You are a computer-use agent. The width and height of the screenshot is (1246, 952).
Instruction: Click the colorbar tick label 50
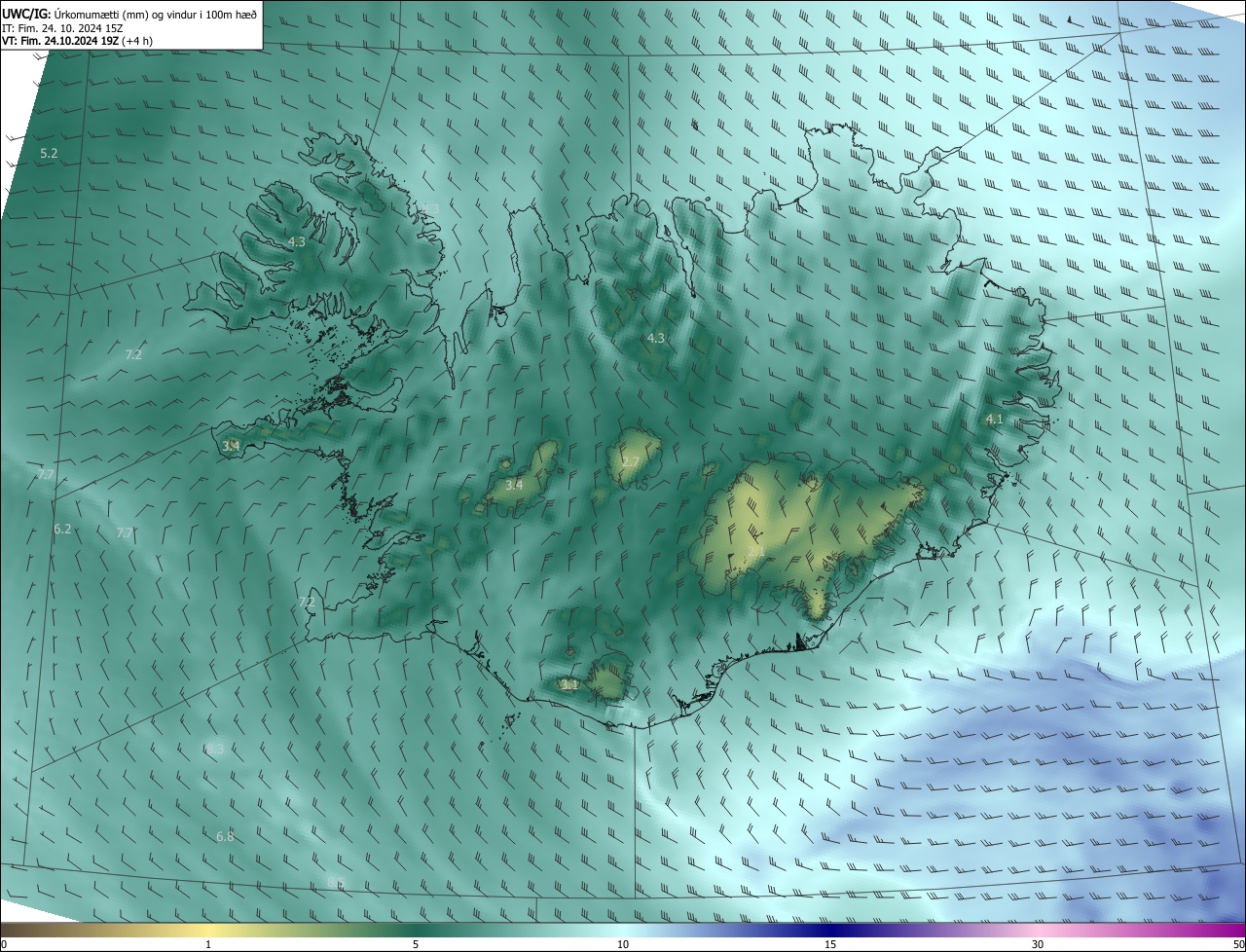[x=1238, y=945]
